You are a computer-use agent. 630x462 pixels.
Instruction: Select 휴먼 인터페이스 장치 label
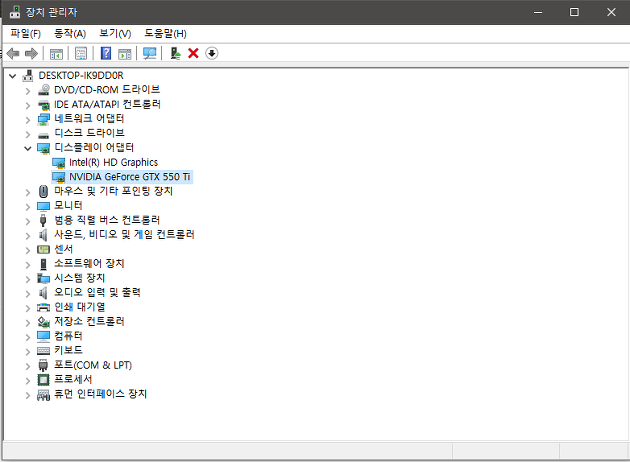pos(100,394)
